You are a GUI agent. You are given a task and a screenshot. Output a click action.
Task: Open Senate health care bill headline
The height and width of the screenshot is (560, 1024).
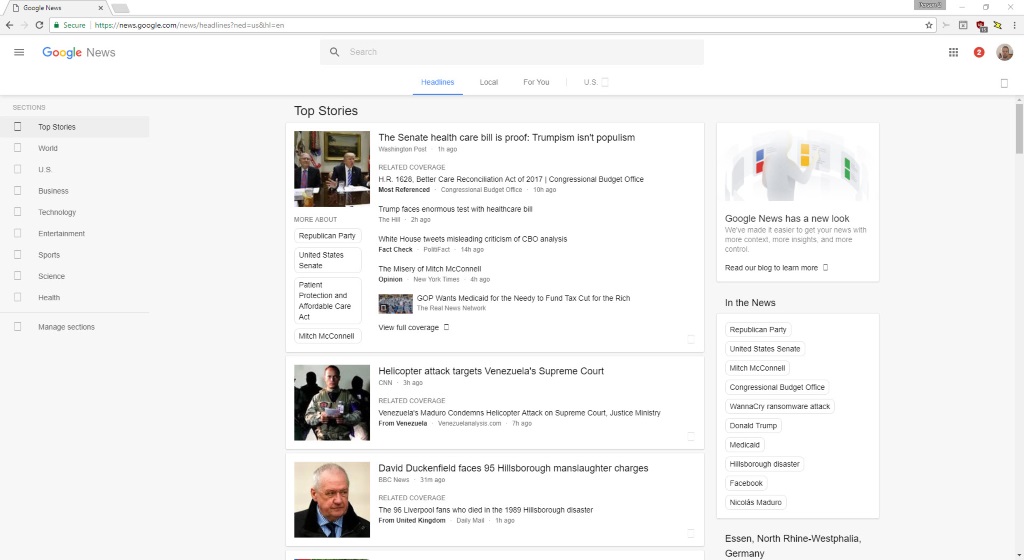506,138
